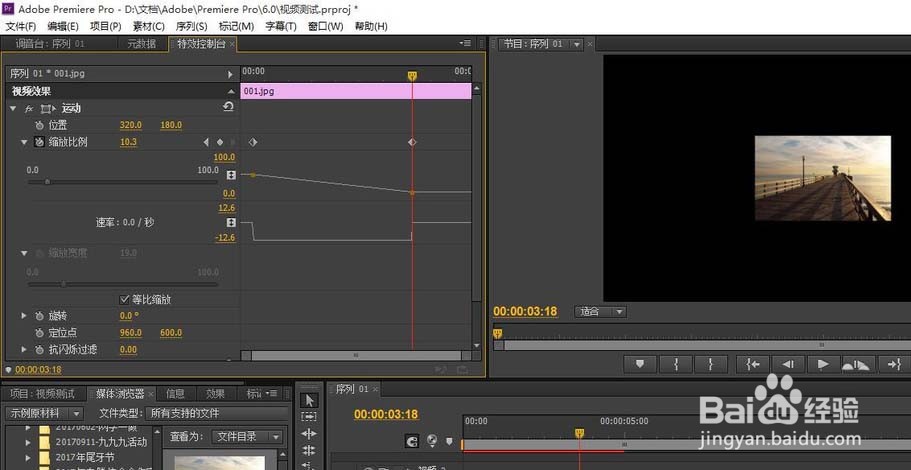Screen dimensions: 911x470
Task: Go to out point button
Action: coord(894,364)
